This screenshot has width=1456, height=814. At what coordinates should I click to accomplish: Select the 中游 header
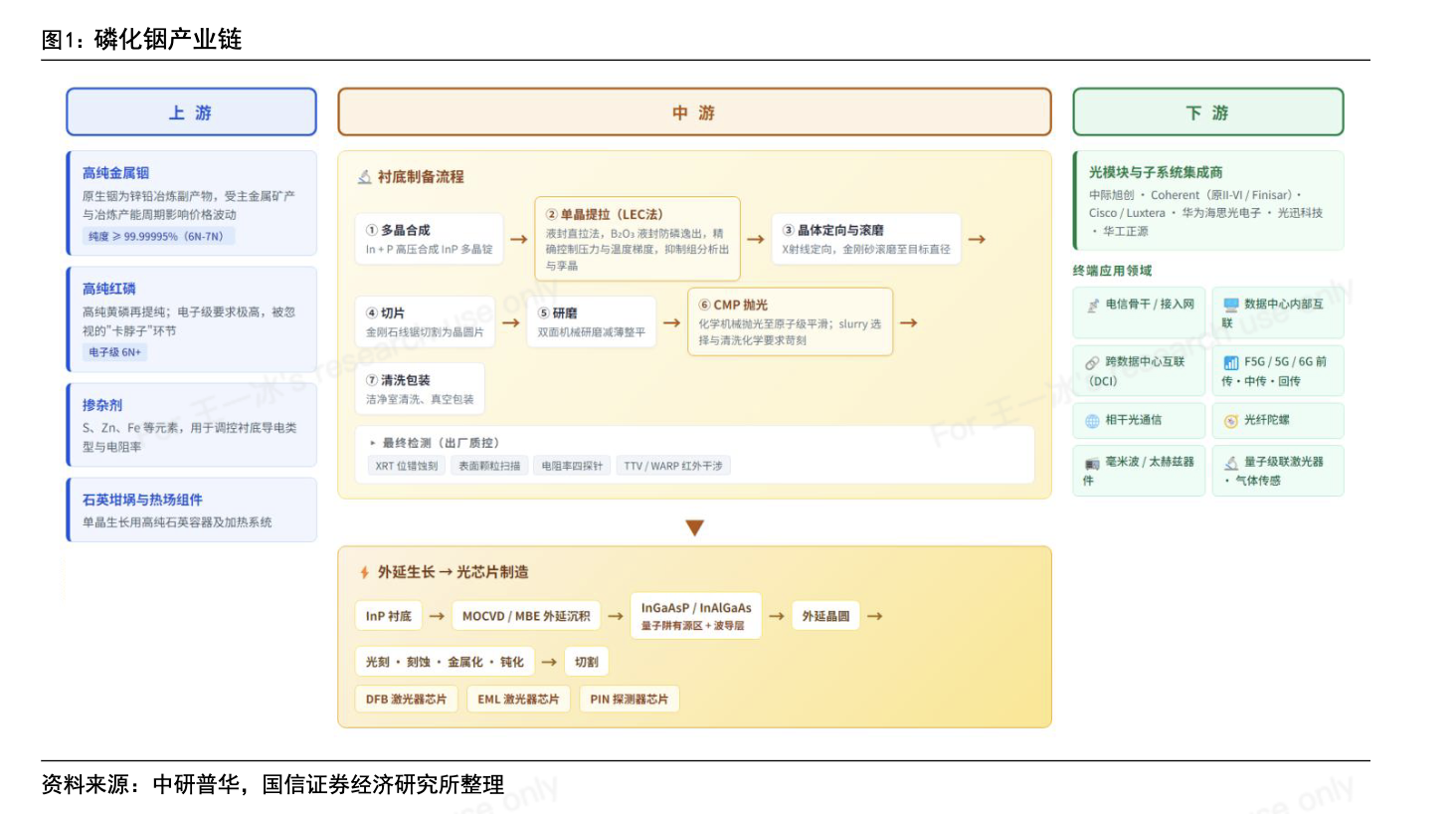694,112
